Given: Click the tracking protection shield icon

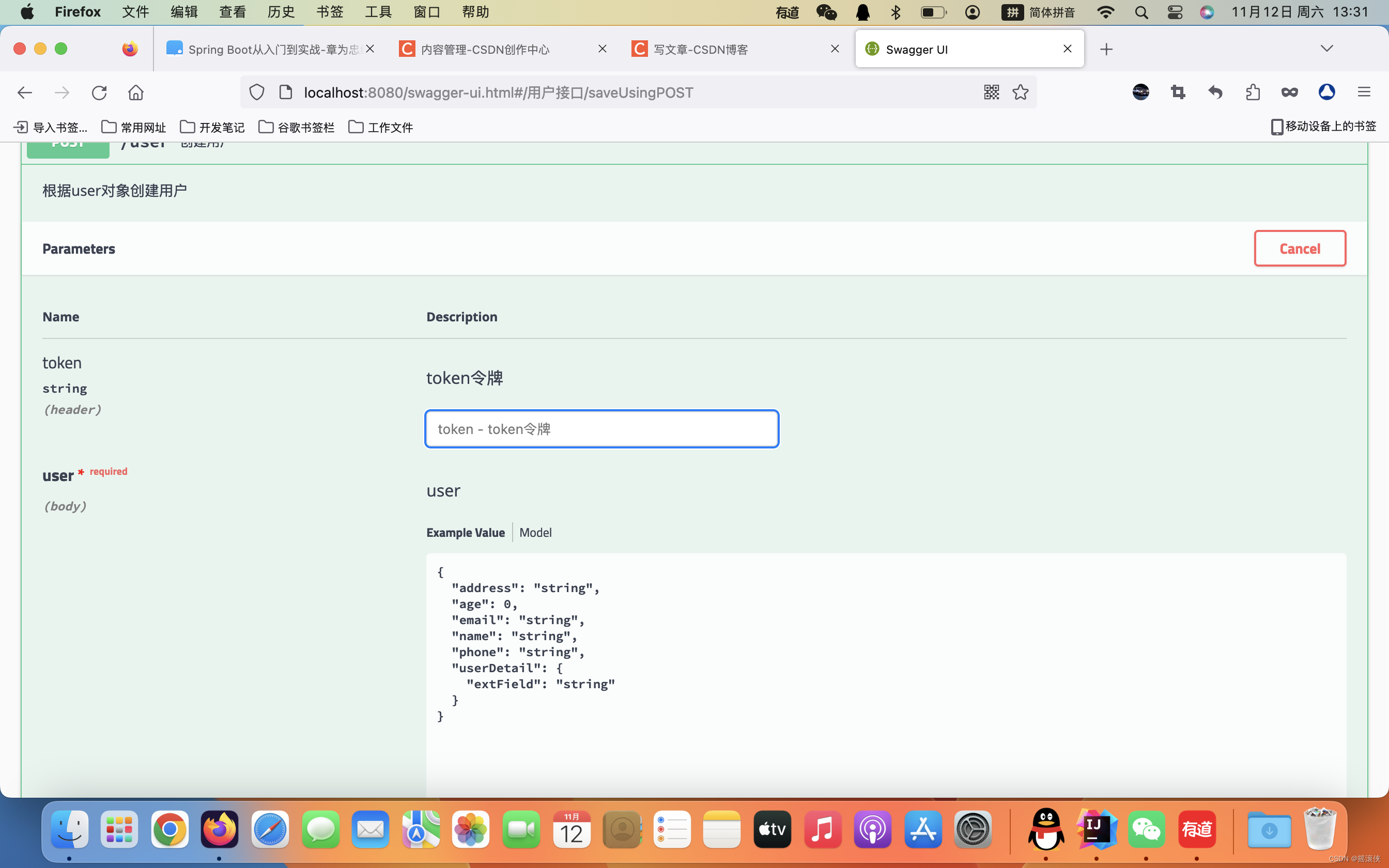Looking at the screenshot, I should 257,92.
